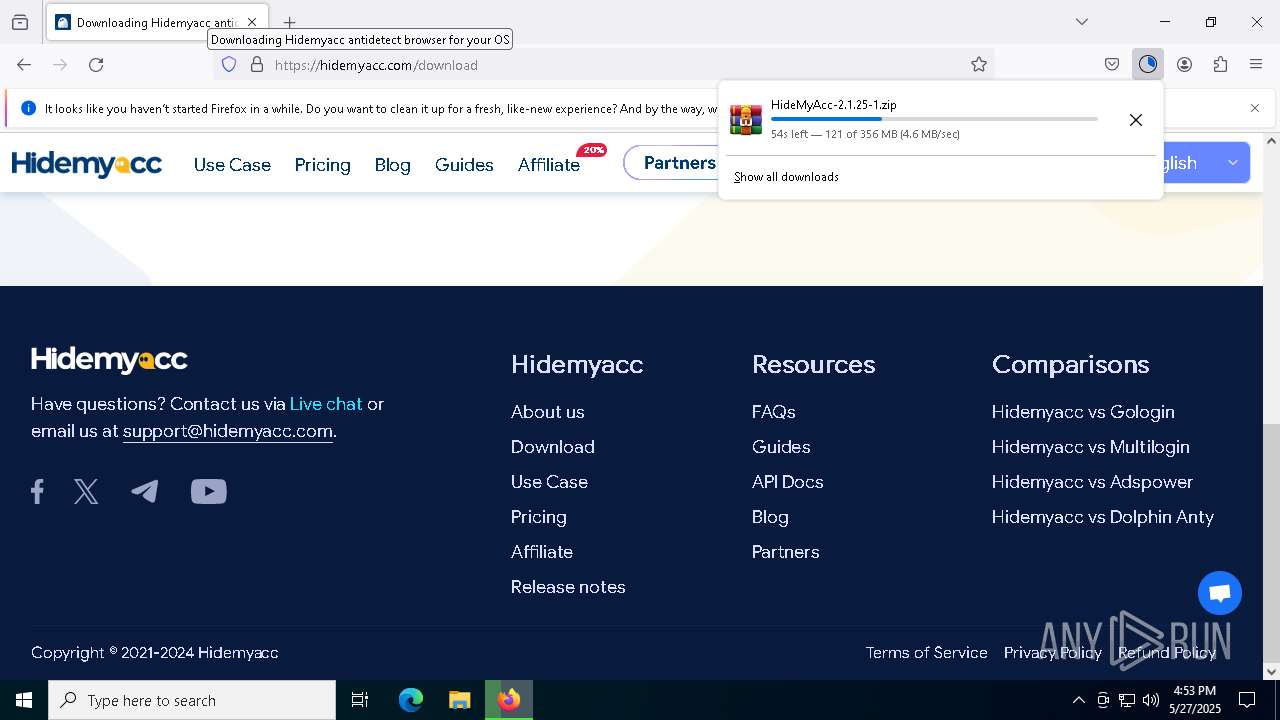
Task: Expand the list all tabs chevron
Action: pos(1082,22)
